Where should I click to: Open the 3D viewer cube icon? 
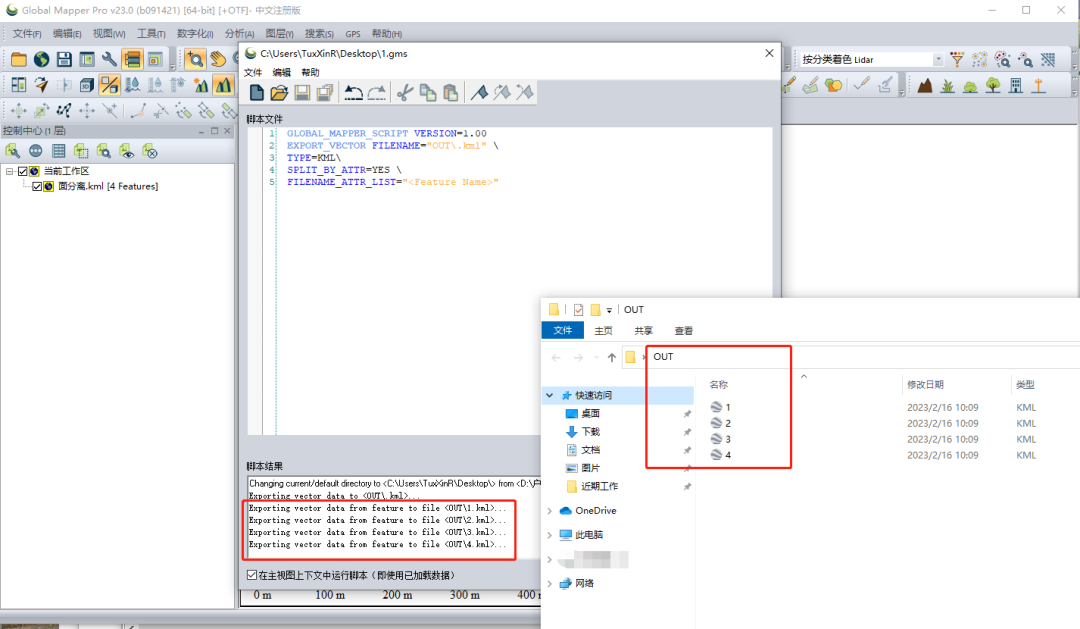pyautogui.click(x=87, y=85)
